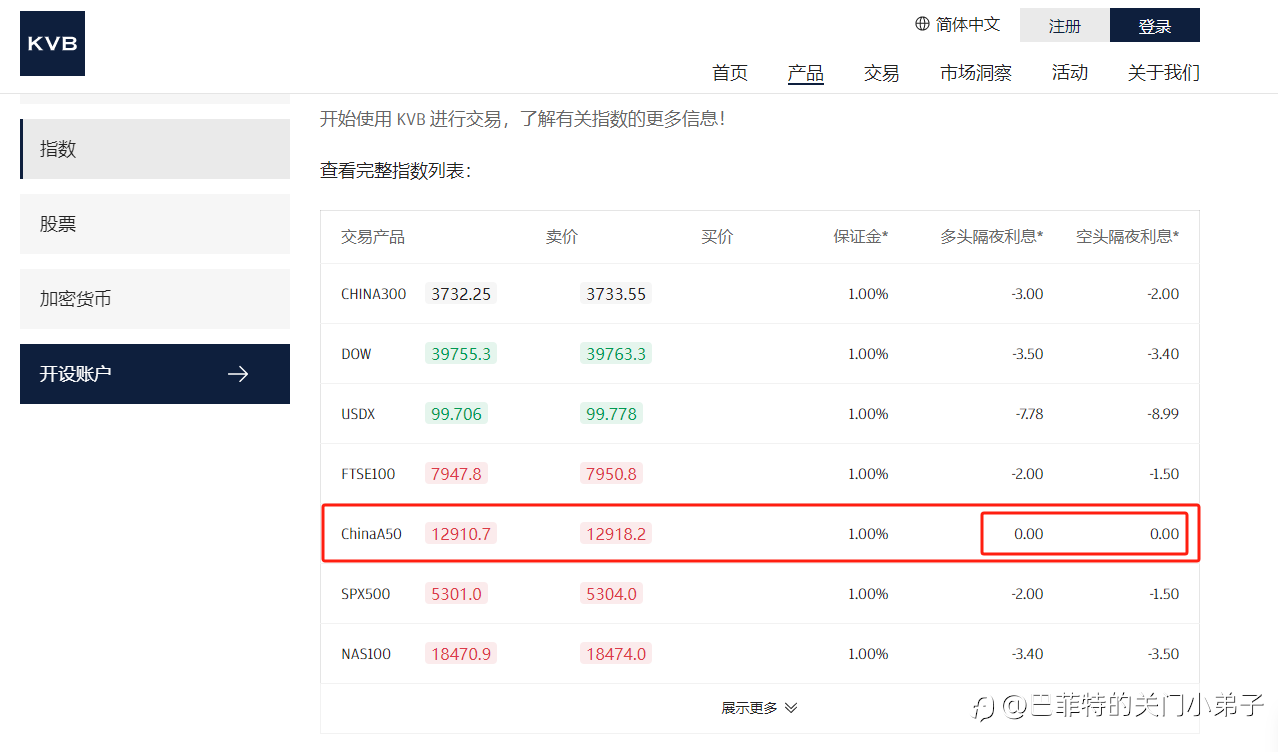Click USDX long swap value -7.78
Viewport: 1278px width, 752px height.
click(1027, 414)
